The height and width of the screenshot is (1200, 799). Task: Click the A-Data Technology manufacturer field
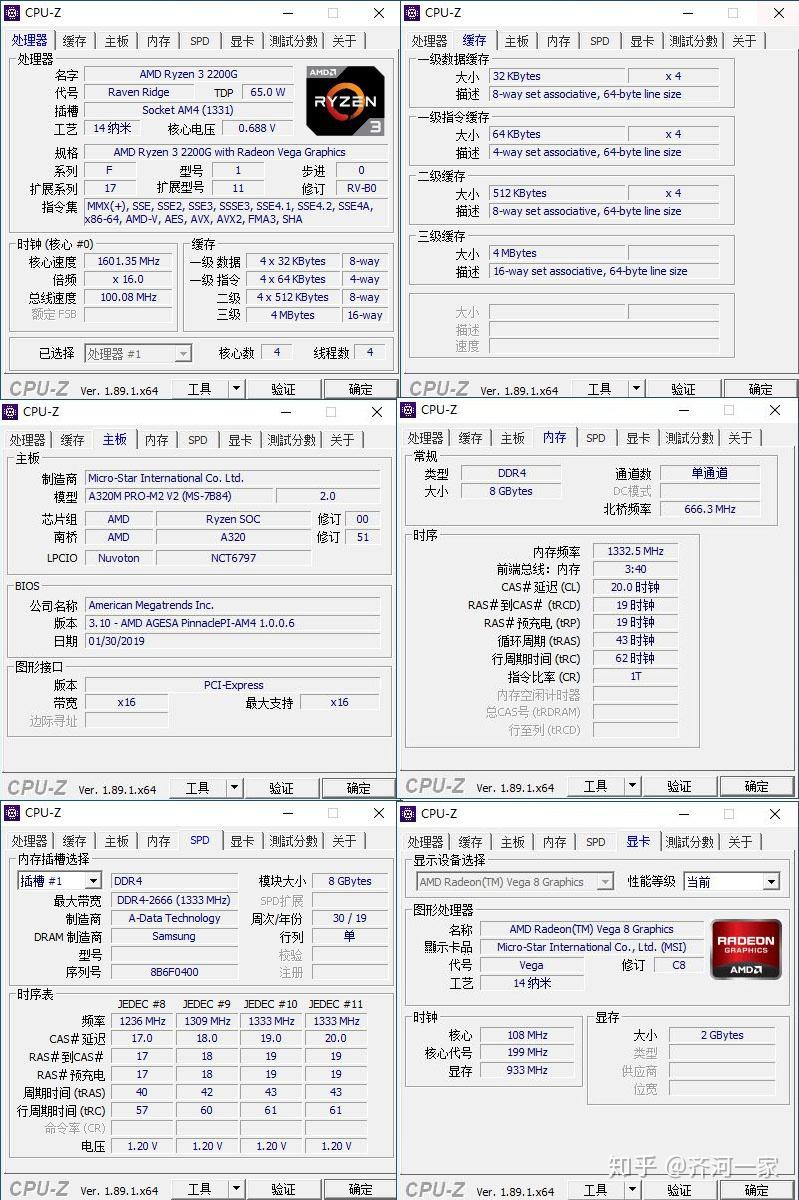pos(174,918)
